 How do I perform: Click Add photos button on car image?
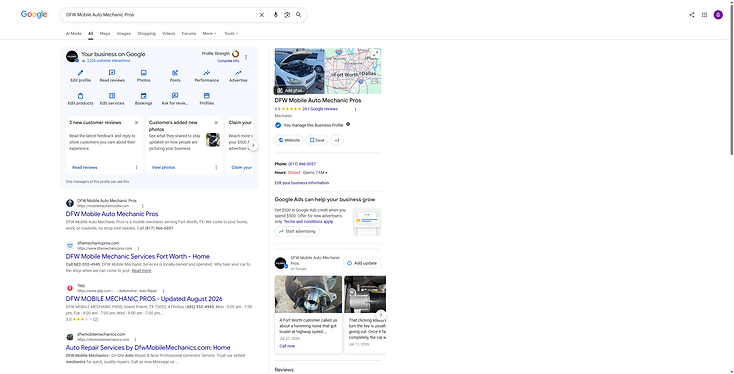pos(290,90)
